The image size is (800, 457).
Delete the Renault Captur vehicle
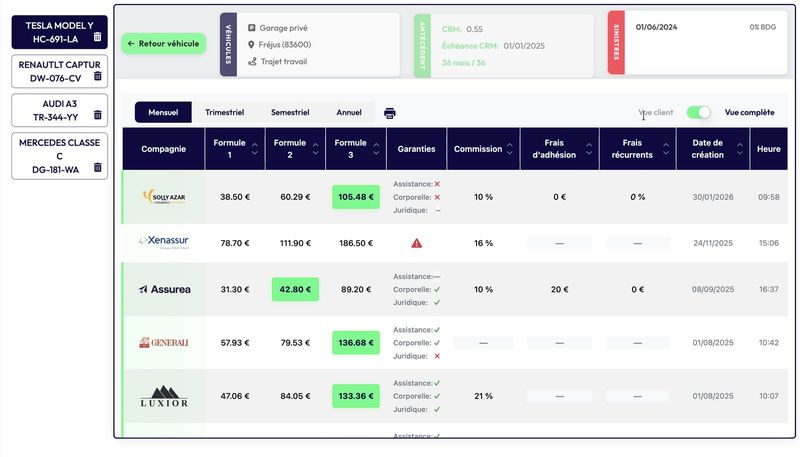coord(97,76)
